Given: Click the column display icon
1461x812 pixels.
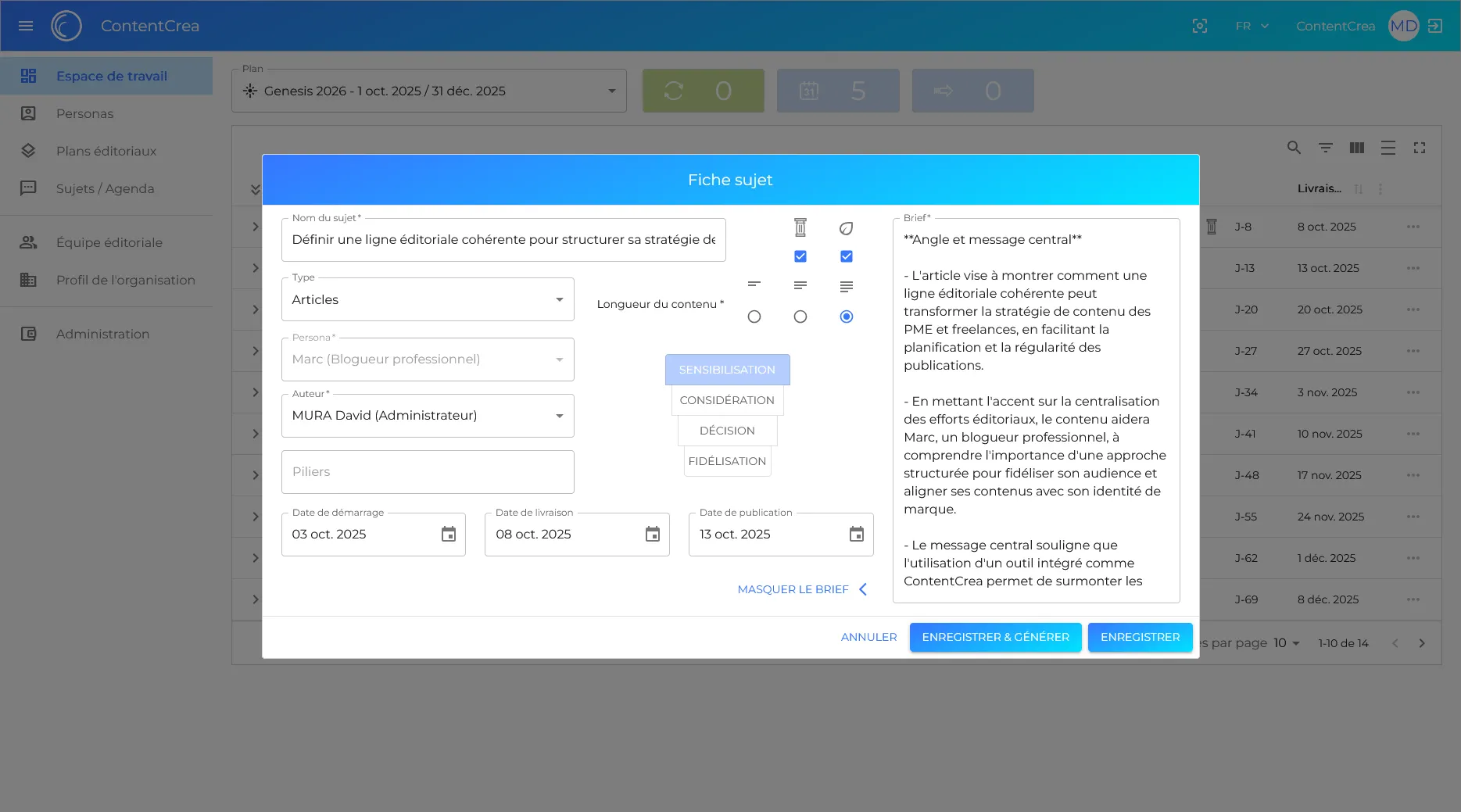Looking at the screenshot, I should (x=1356, y=148).
